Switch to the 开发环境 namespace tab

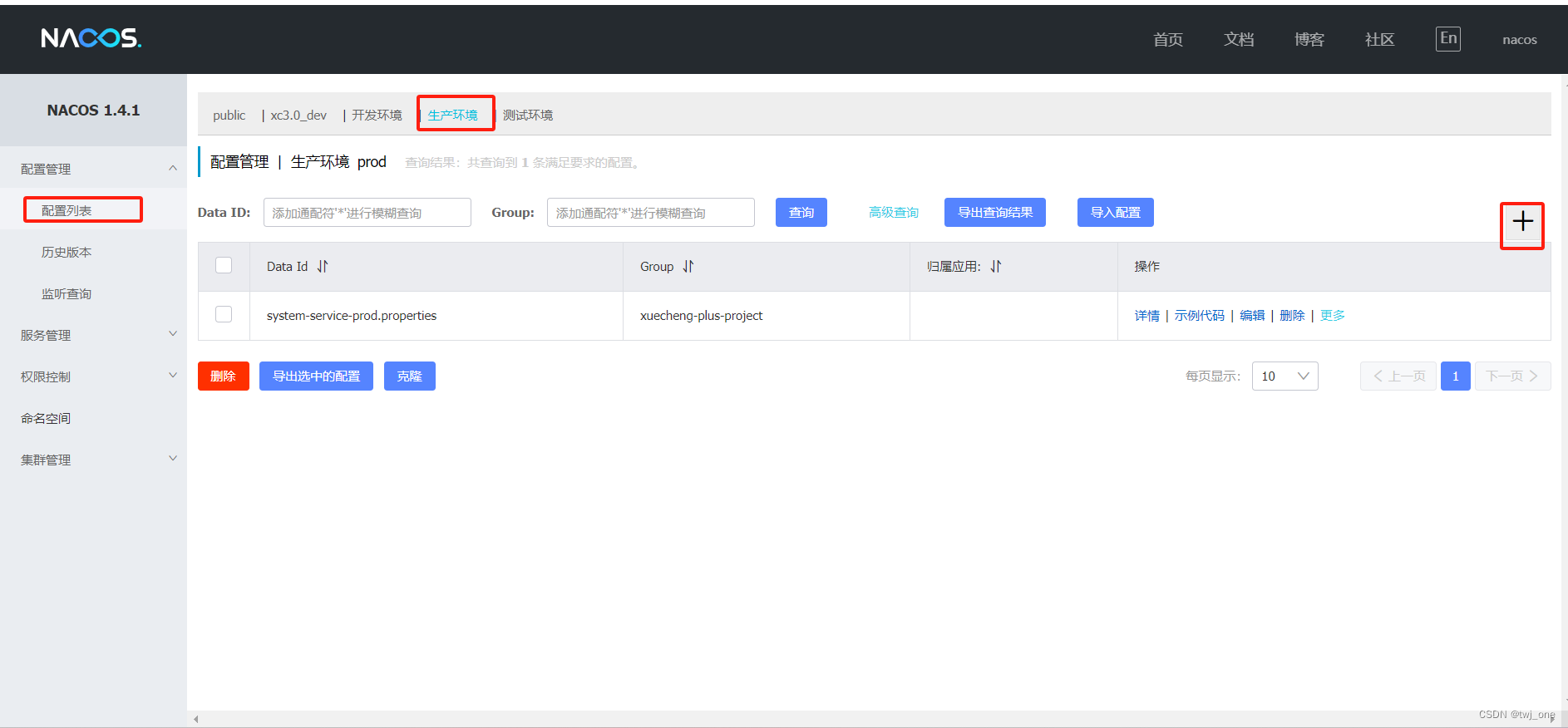click(377, 116)
